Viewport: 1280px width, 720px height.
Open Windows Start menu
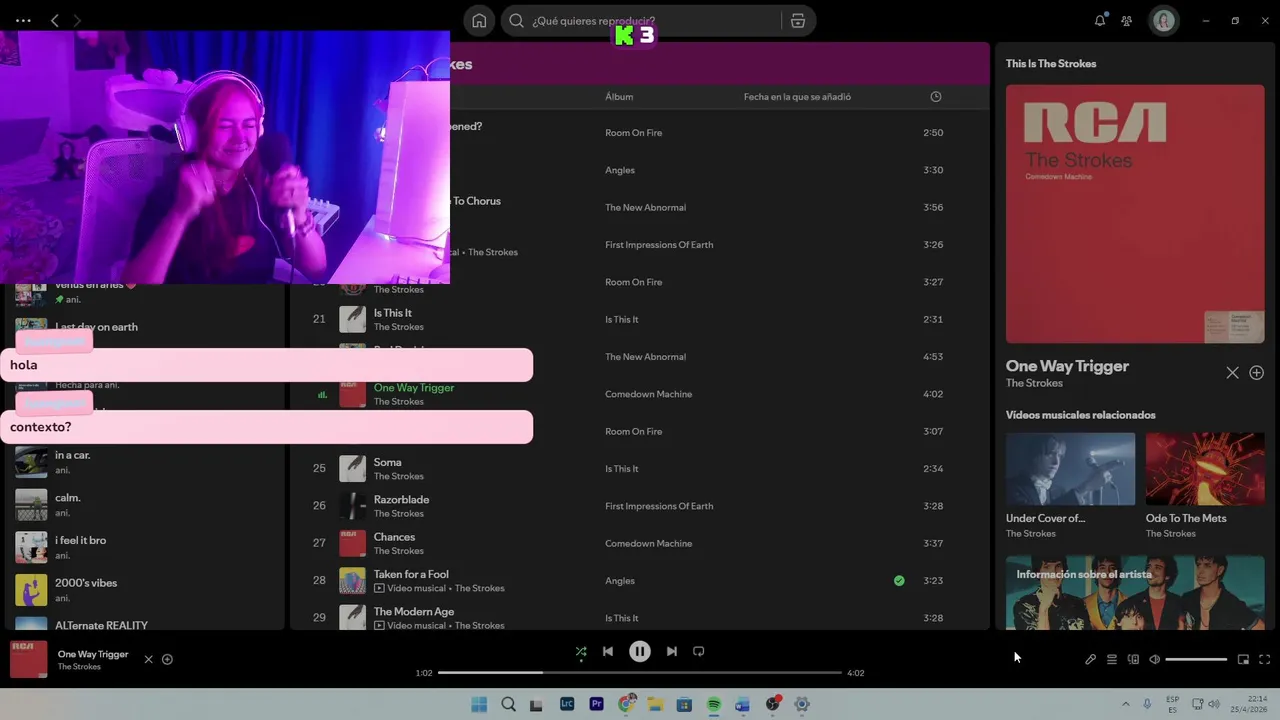pyautogui.click(x=479, y=704)
